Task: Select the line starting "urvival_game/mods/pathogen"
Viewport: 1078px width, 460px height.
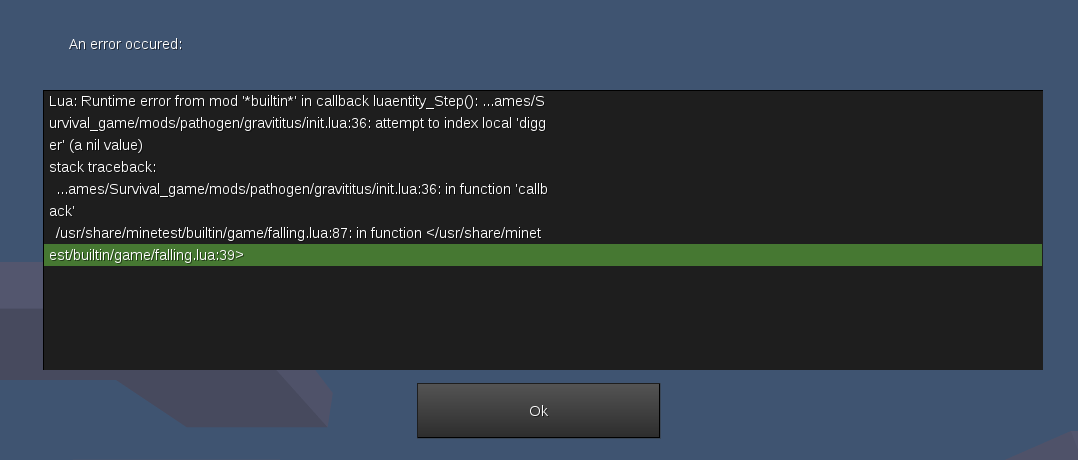Action: [542, 123]
